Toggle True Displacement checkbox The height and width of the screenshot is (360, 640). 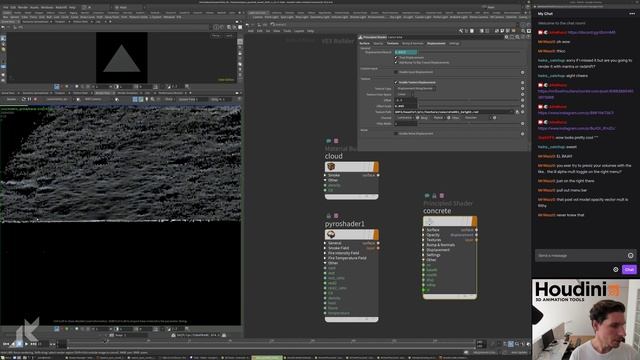(x=396, y=58)
